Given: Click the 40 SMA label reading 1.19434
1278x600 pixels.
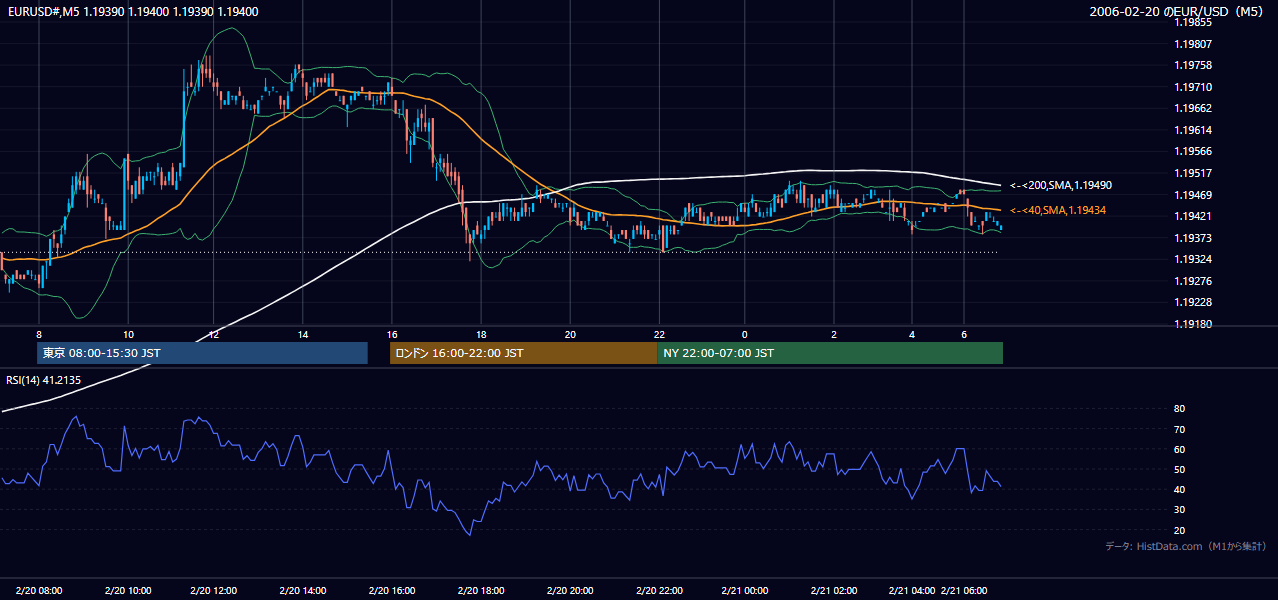Looking at the screenshot, I should [1058, 210].
